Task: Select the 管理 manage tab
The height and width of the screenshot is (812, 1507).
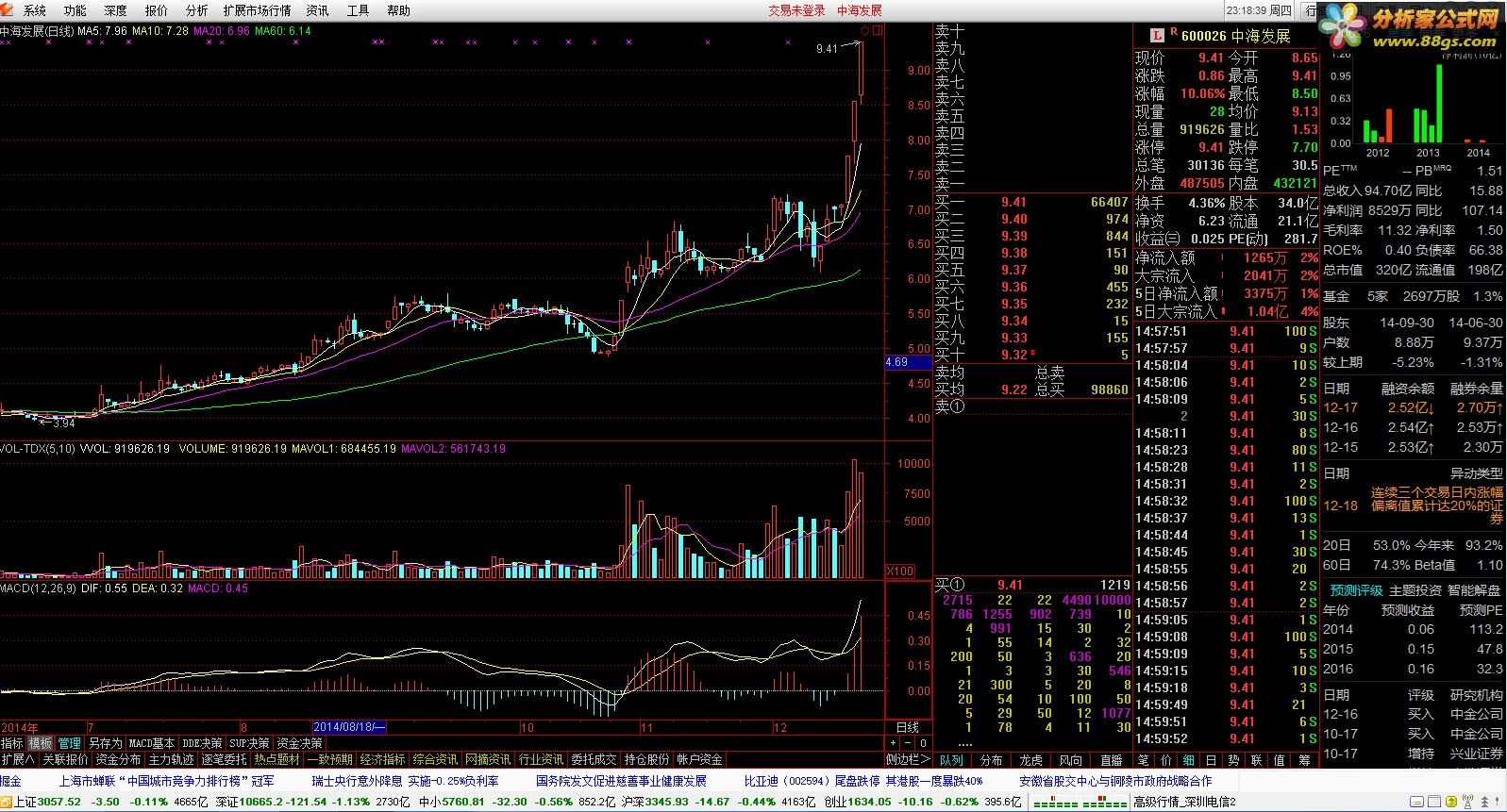Action: (x=70, y=743)
